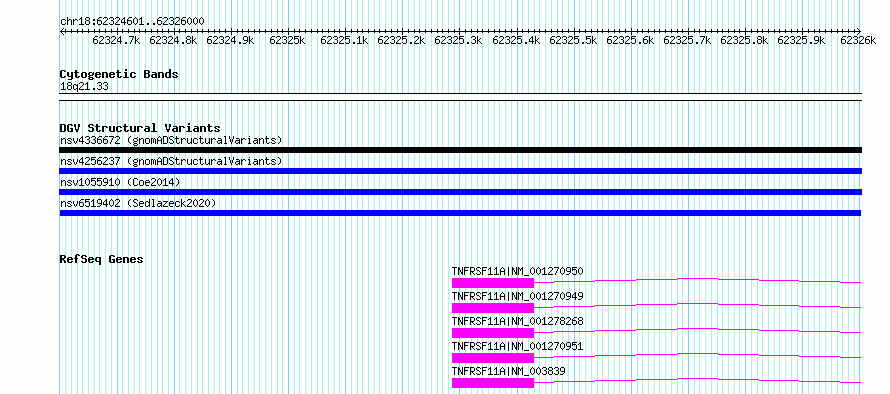
Task: Click the 62325k ruler tick label
Action: tap(287, 40)
